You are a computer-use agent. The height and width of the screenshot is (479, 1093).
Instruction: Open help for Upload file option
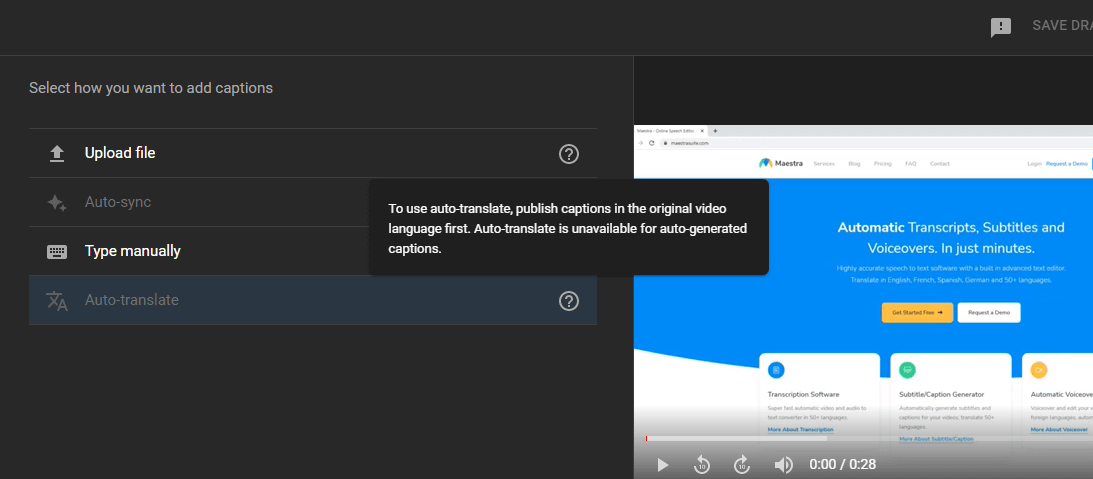tap(569, 154)
